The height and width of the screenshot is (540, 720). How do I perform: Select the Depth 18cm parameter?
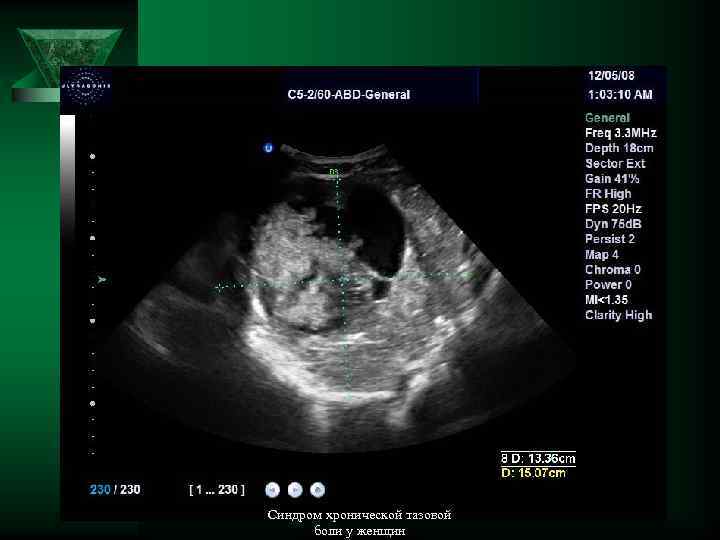619,148
